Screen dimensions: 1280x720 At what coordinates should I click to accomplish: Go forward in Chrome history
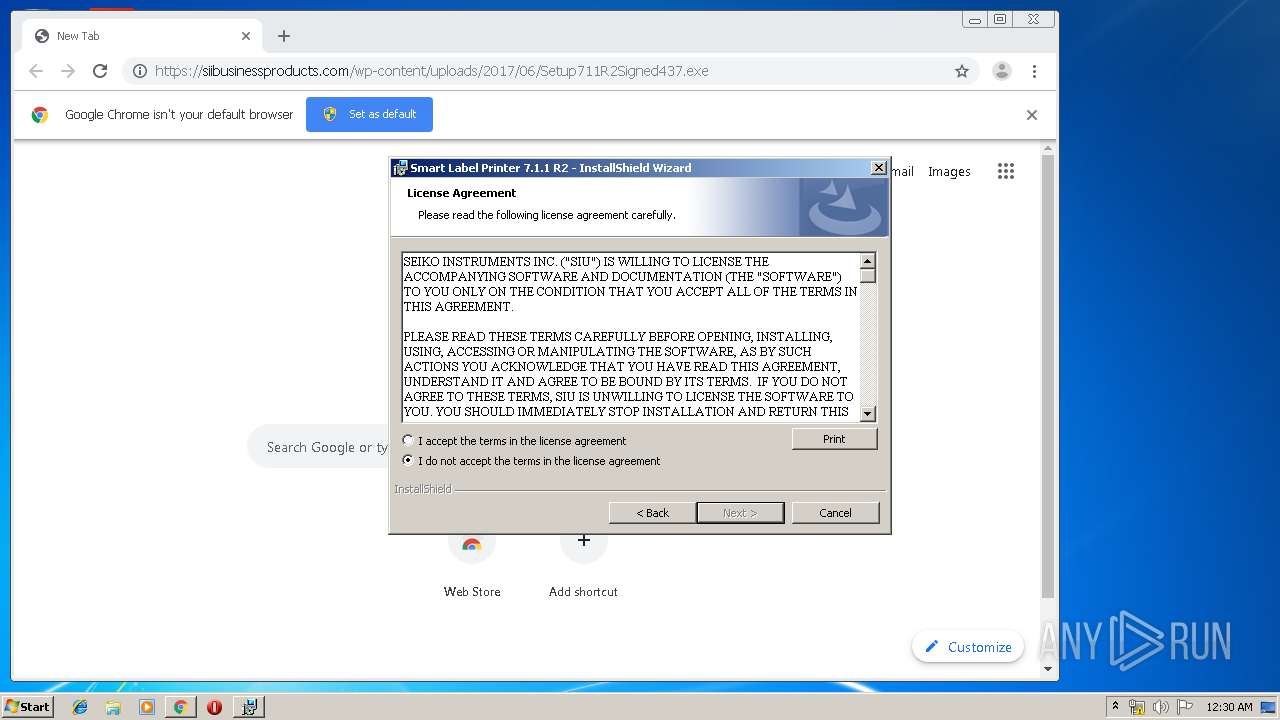tap(68, 71)
